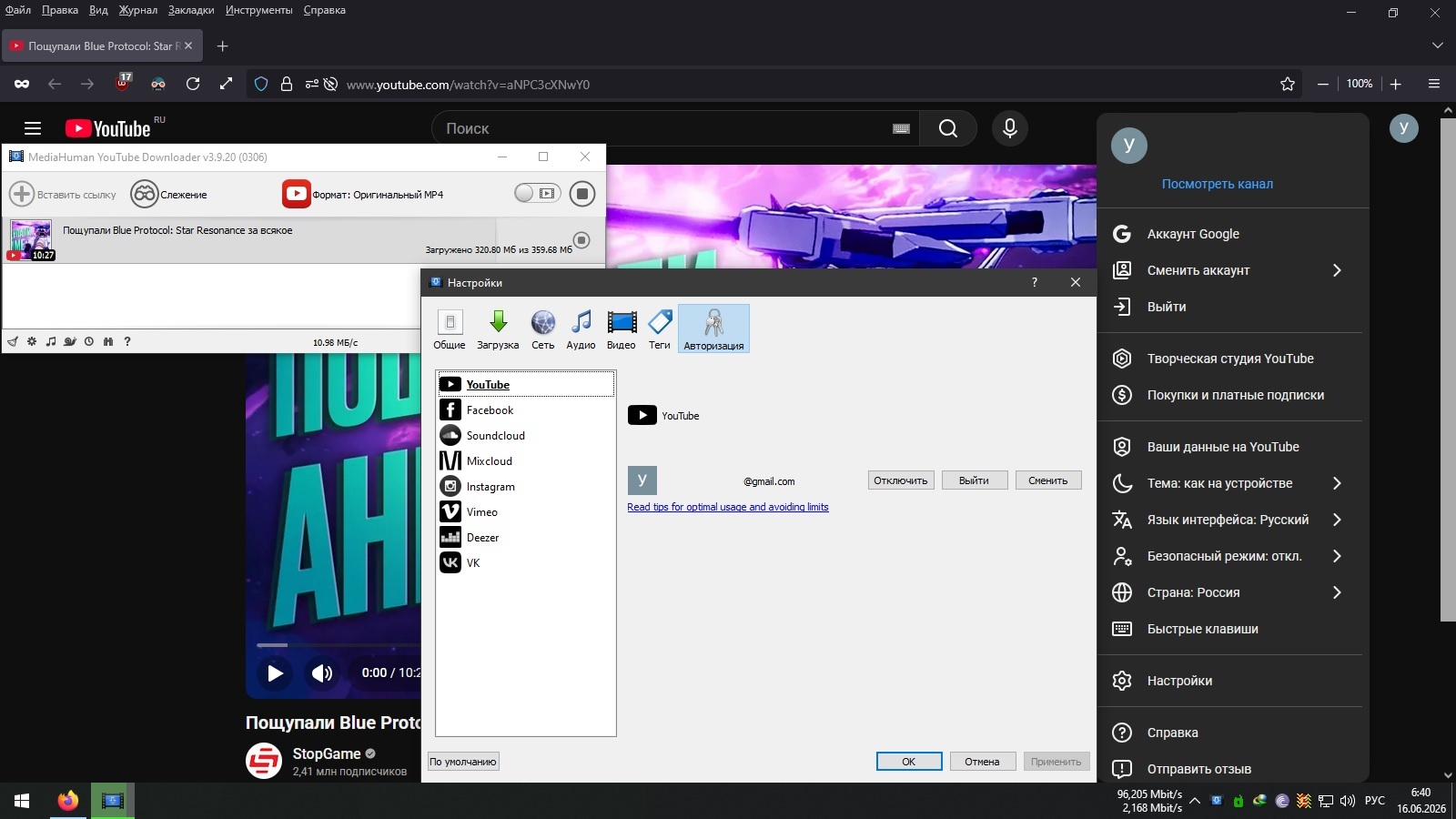
Task: Click Отмена in the settings dialog
Action: 983,762
